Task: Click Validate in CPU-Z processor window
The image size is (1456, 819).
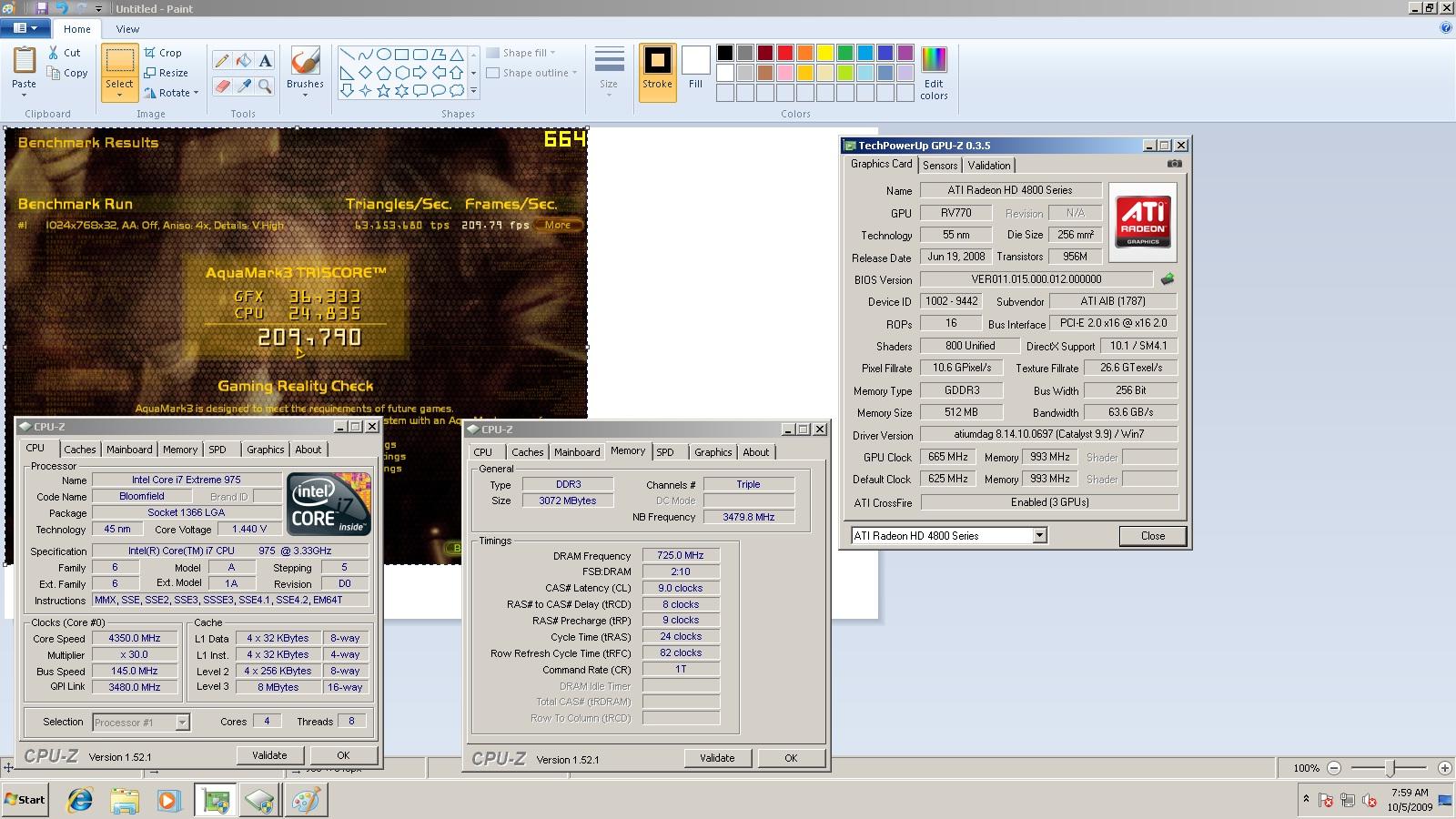Action: [x=269, y=755]
